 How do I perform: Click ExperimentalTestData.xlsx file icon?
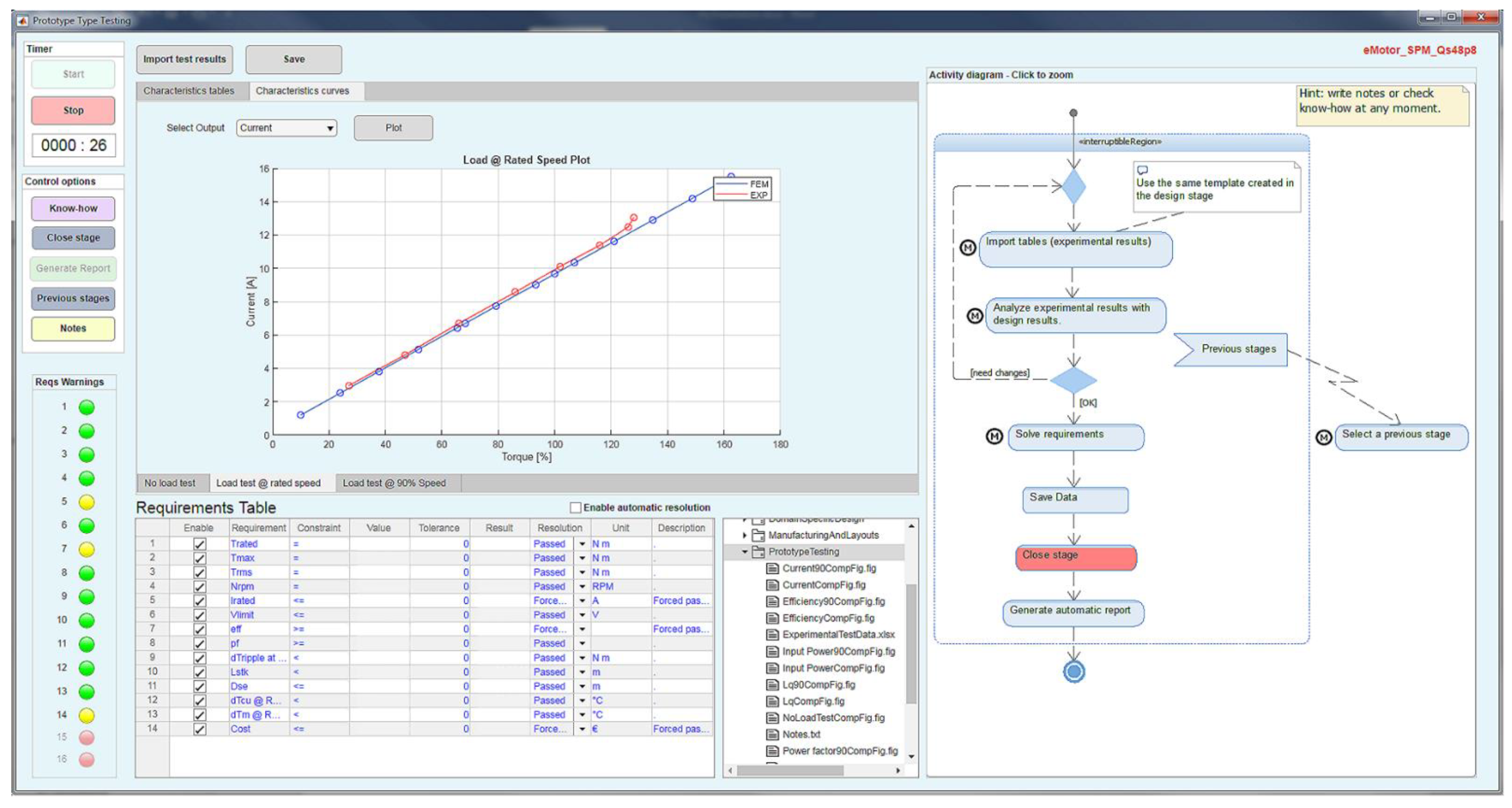772,634
